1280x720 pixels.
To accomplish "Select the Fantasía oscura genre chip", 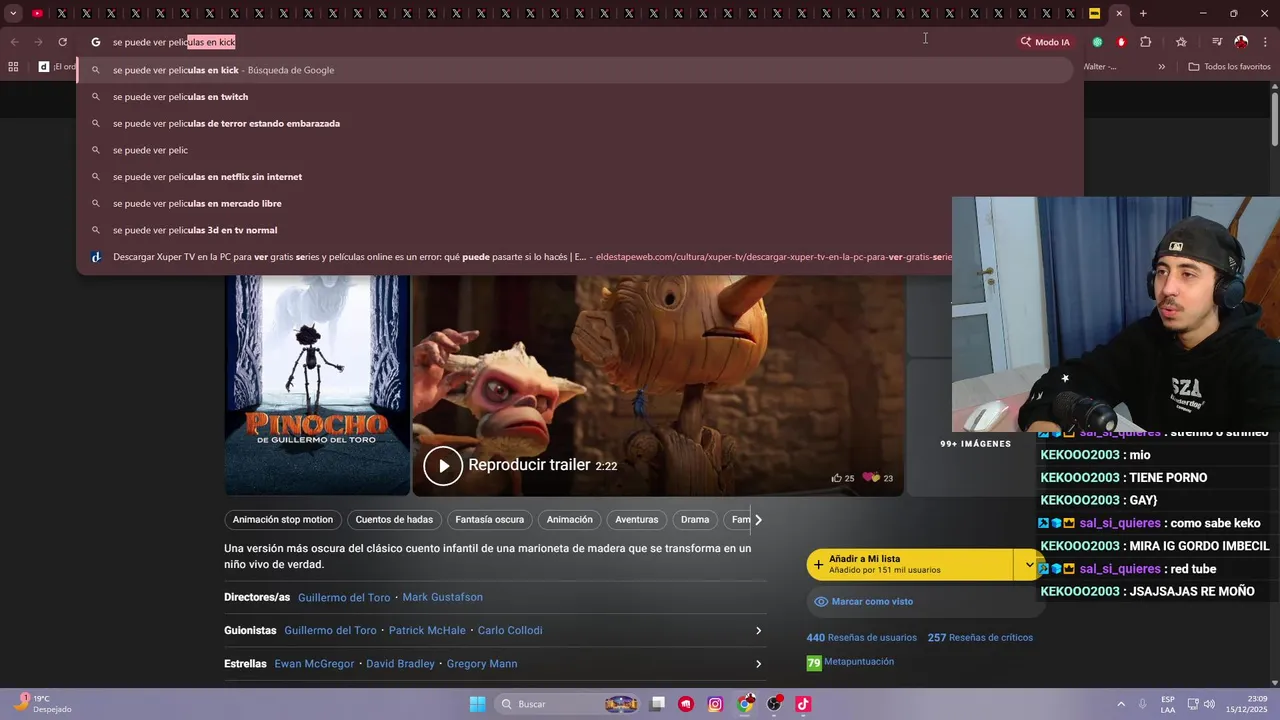I will 490,520.
